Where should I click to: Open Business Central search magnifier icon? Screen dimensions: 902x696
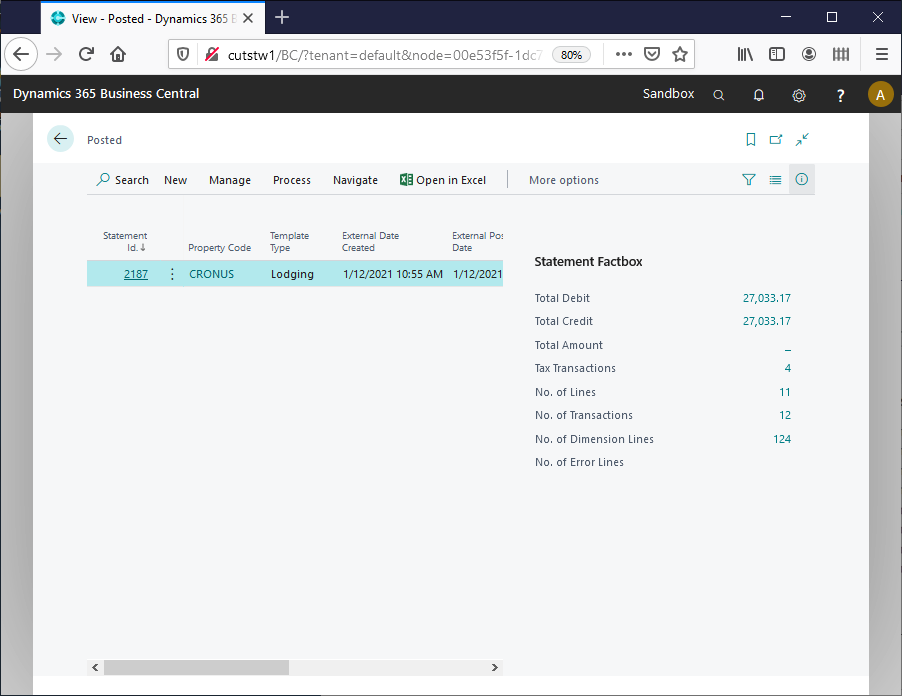tap(718, 95)
